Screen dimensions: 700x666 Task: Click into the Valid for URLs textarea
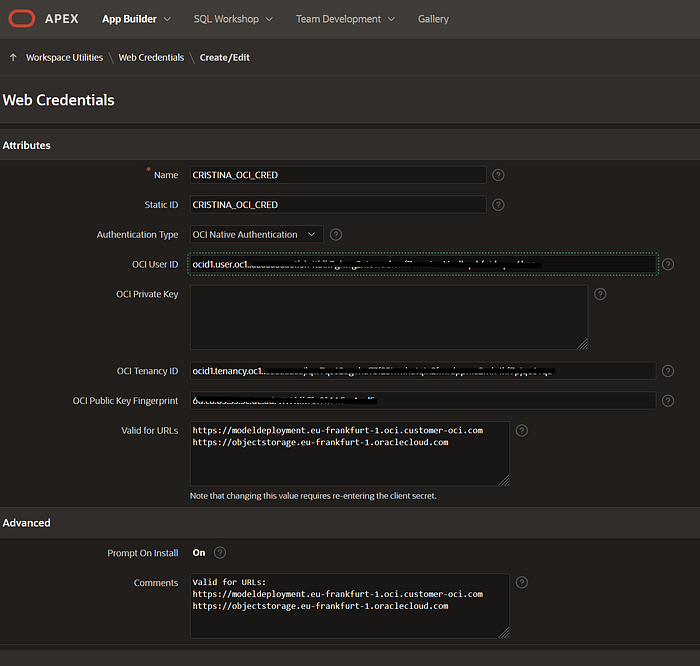tap(350, 454)
